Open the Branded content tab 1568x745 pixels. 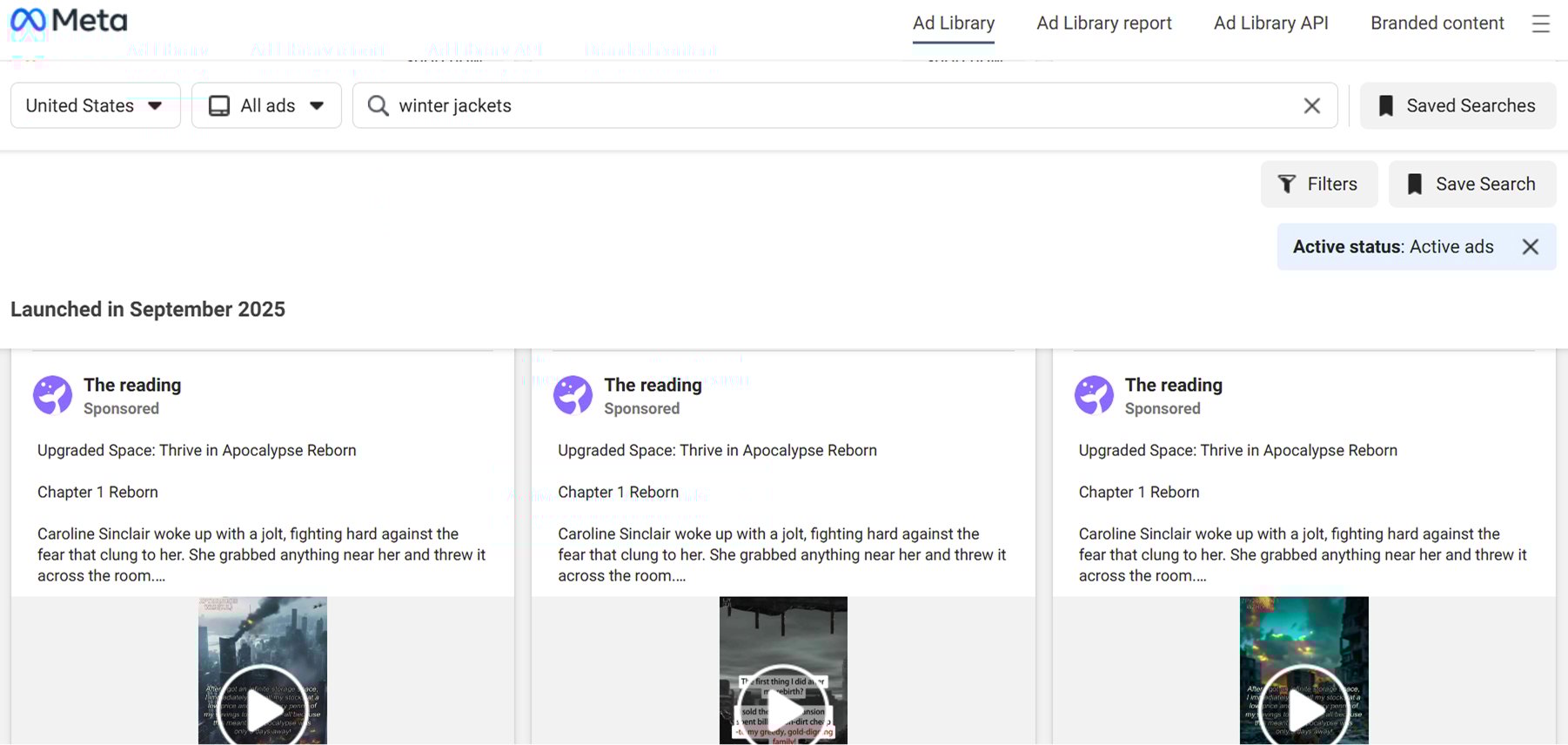pyautogui.click(x=1437, y=23)
